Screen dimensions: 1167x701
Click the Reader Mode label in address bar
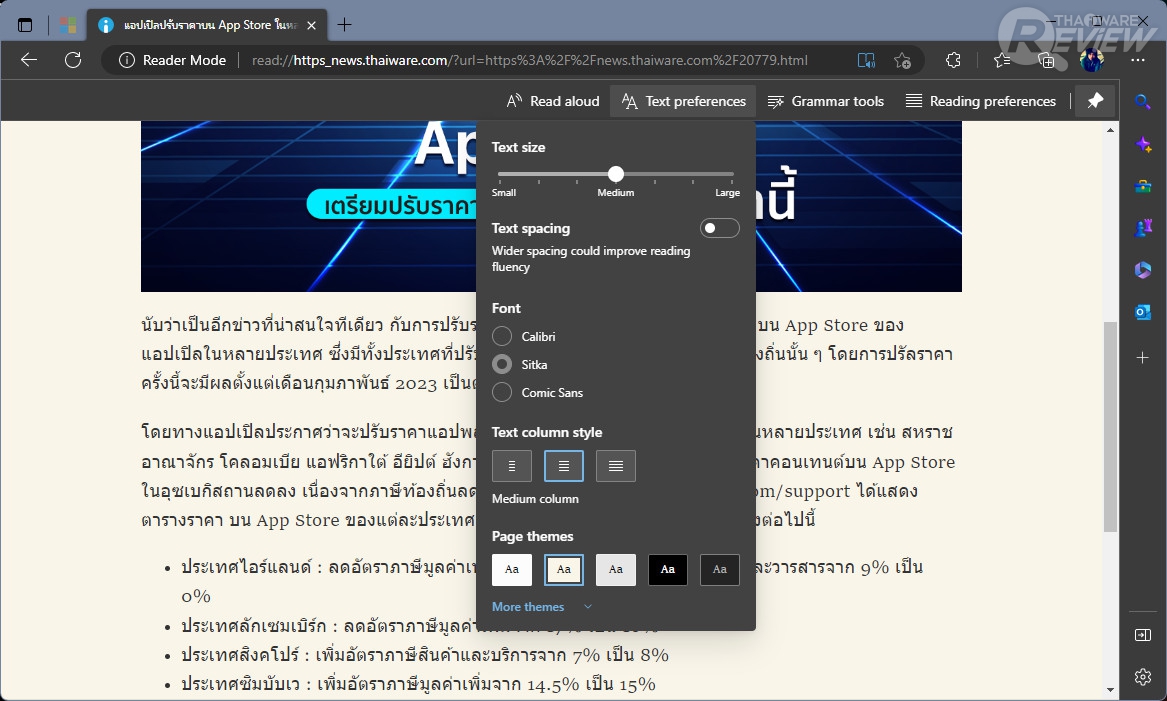(184, 60)
